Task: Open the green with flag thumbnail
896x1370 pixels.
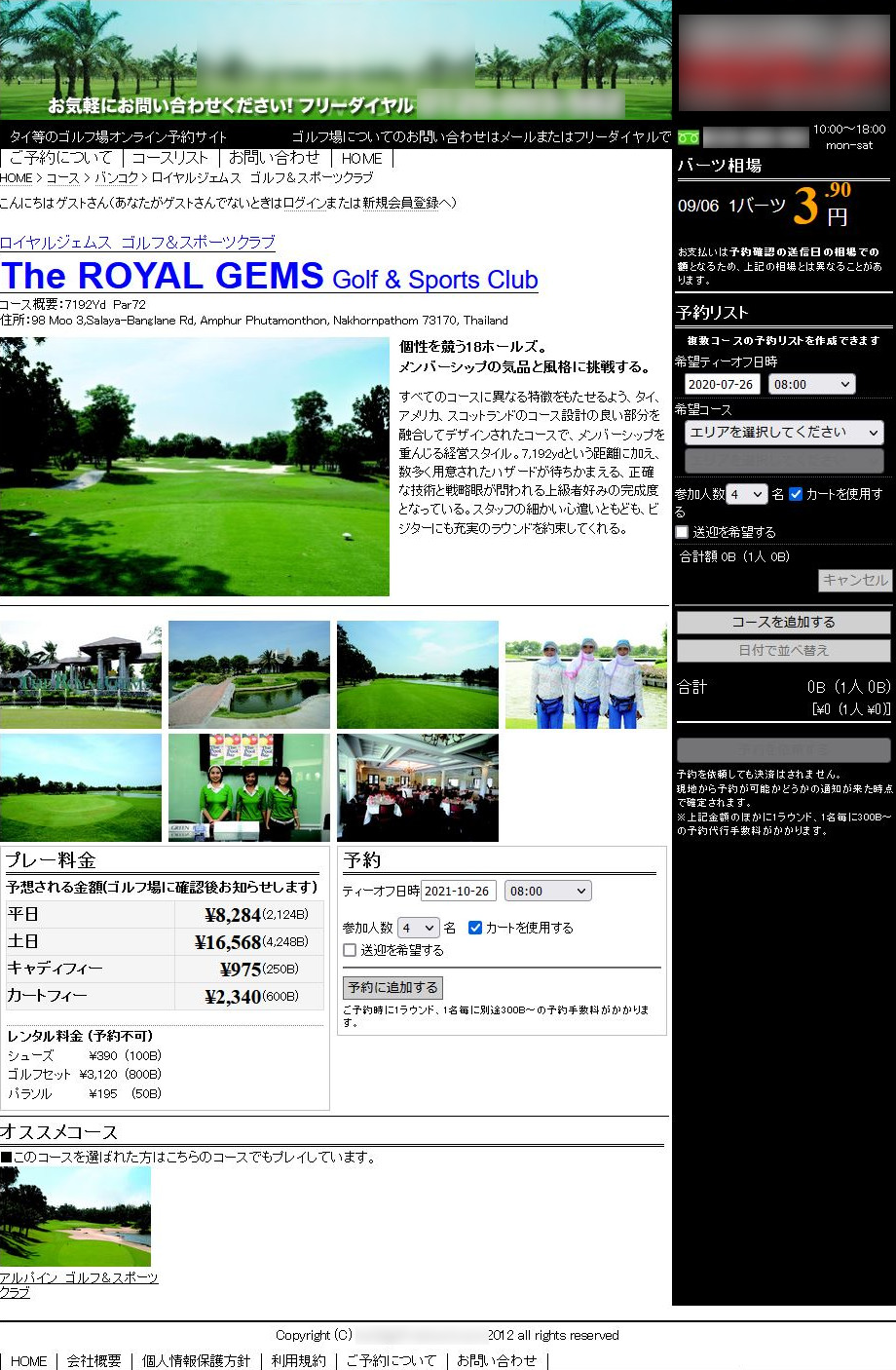Action: point(81,787)
